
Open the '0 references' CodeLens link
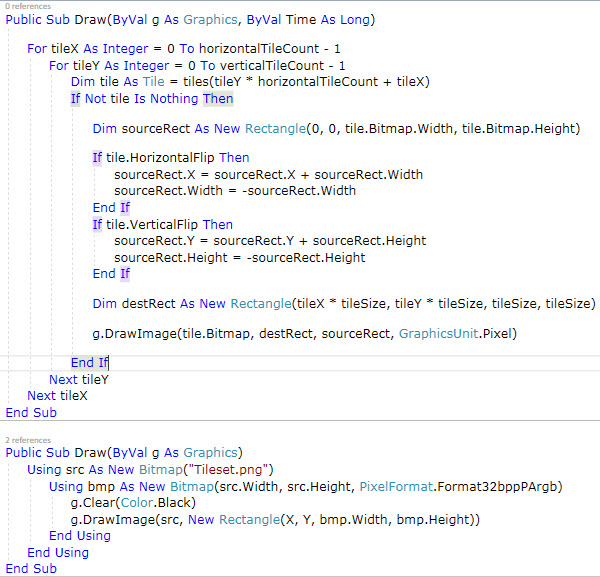(x=28, y=6)
